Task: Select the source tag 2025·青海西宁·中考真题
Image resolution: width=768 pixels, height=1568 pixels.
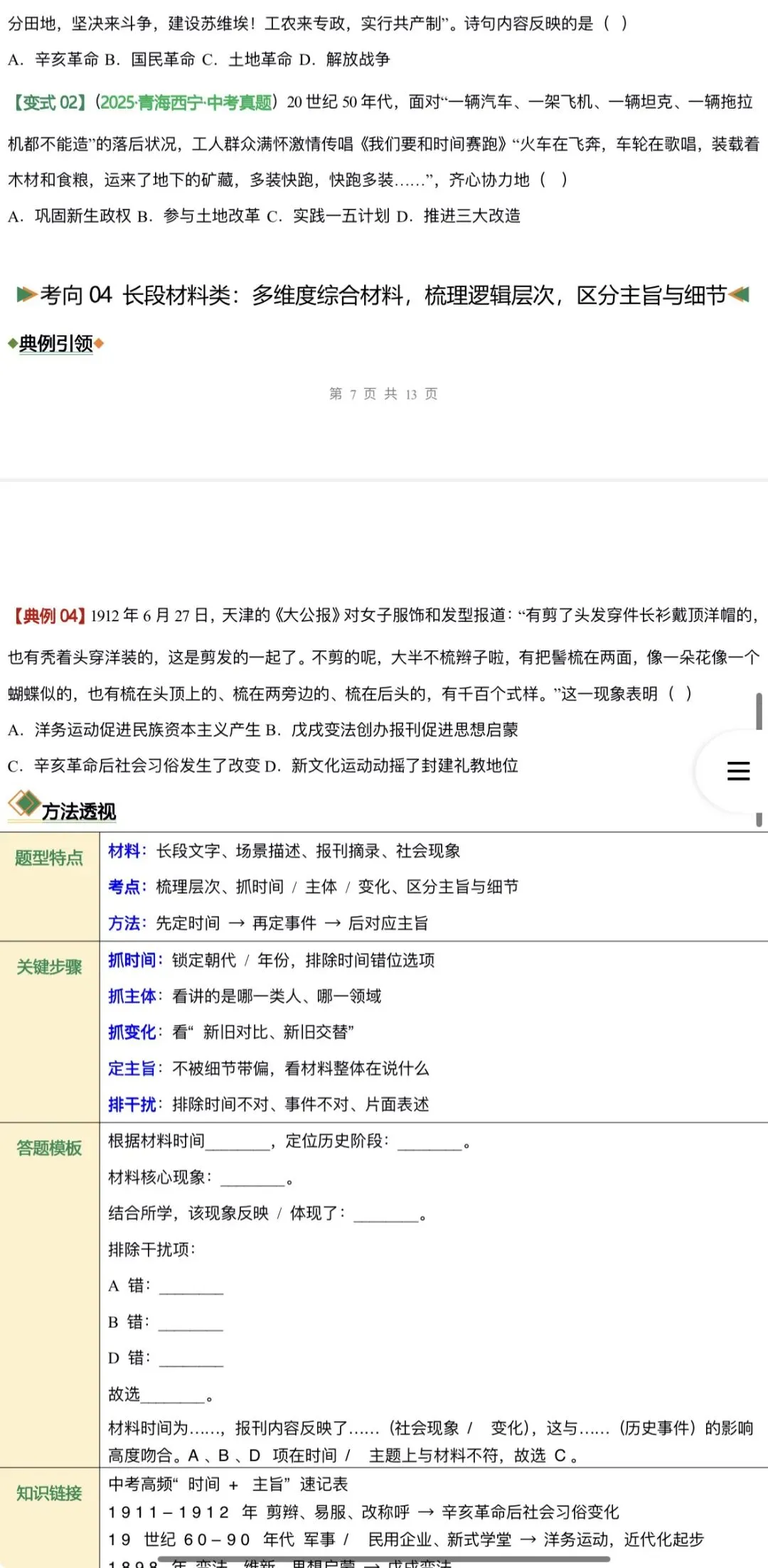Action: pyautogui.click(x=186, y=102)
